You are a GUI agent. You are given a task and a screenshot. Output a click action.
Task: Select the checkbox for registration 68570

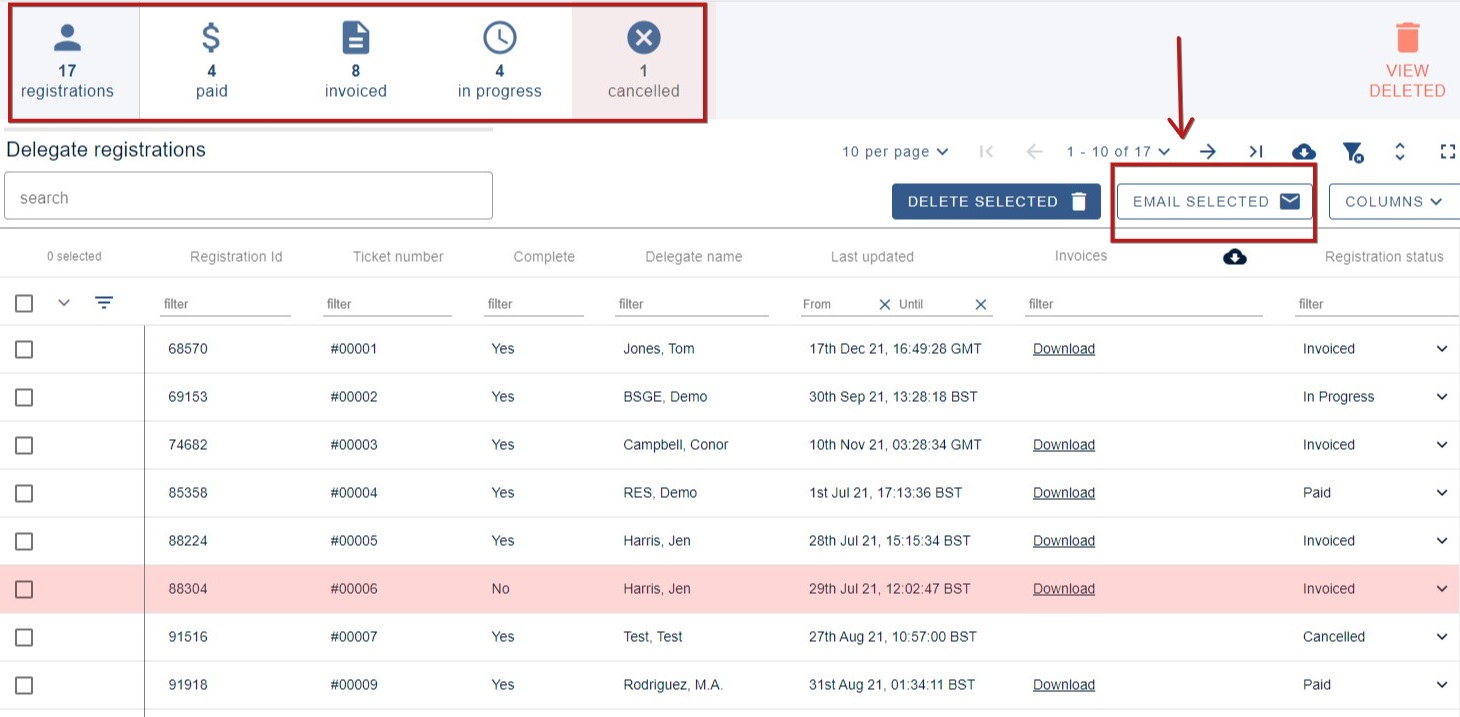(24, 349)
